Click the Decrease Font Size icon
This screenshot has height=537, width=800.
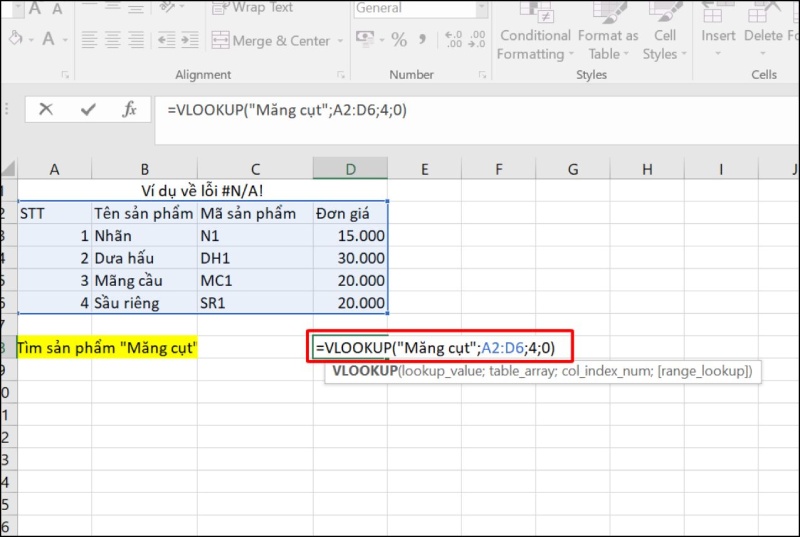[57, 8]
